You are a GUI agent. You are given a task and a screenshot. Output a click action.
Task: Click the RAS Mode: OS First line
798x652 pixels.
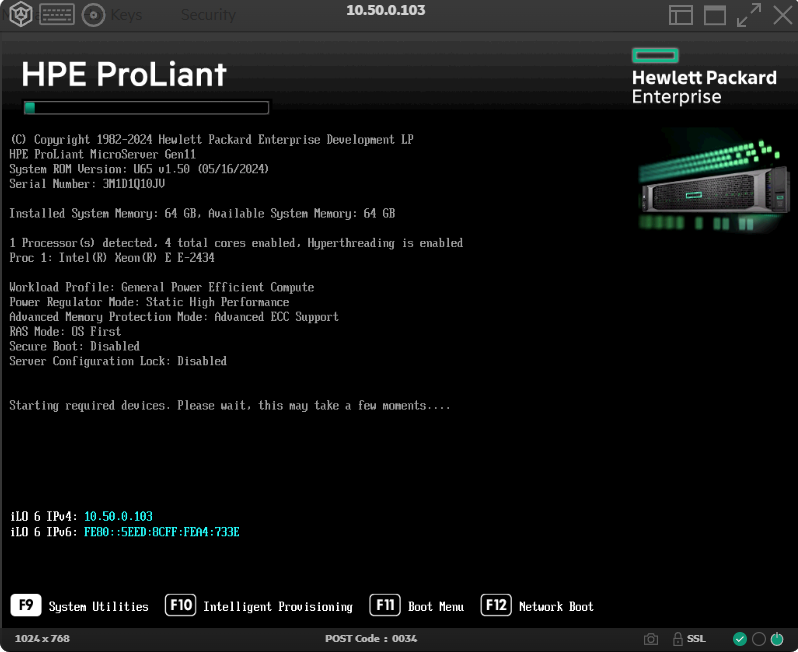pyautogui.click(x=65, y=331)
